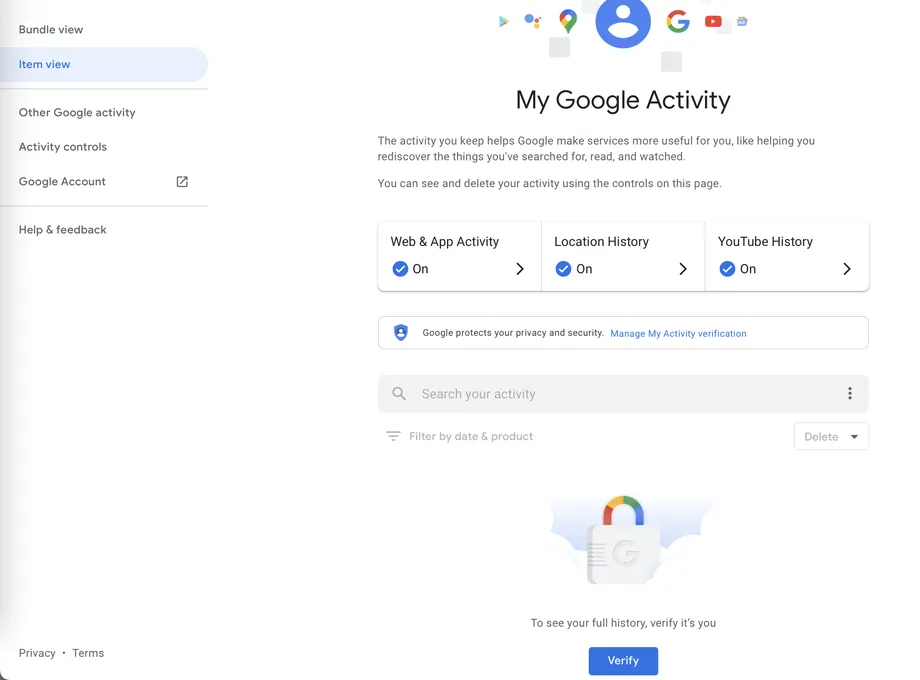
Task: Click the magnifying glass search icon
Action: click(x=399, y=394)
